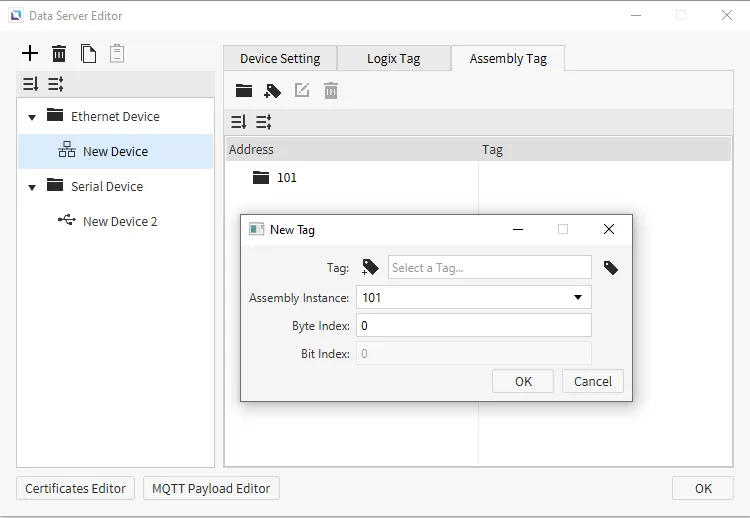Expand all items in device tree panel
The height and width of the screenshot is (518, 750).
(30, 85)
